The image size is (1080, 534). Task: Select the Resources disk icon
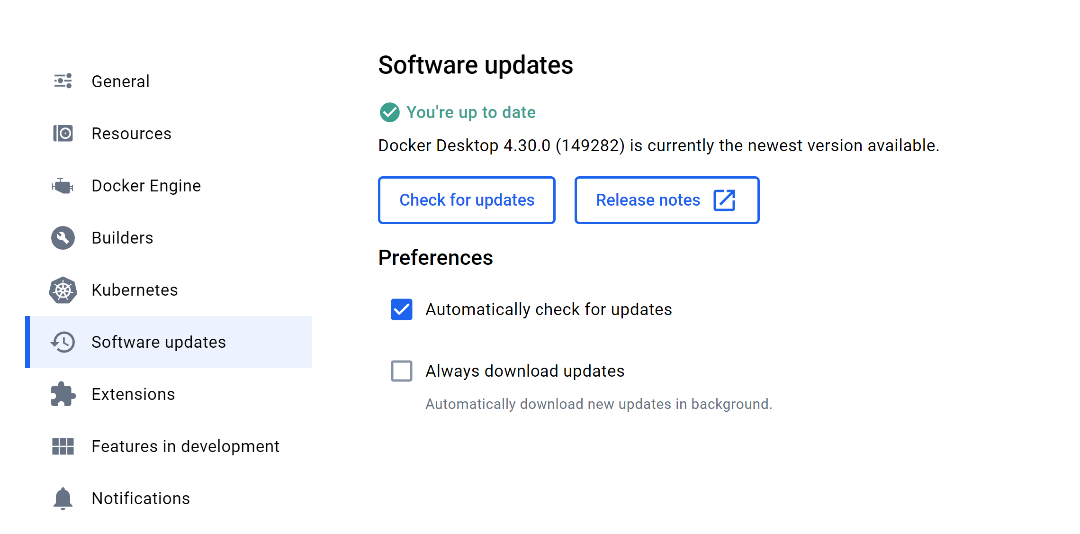click(x=63, y=134)
